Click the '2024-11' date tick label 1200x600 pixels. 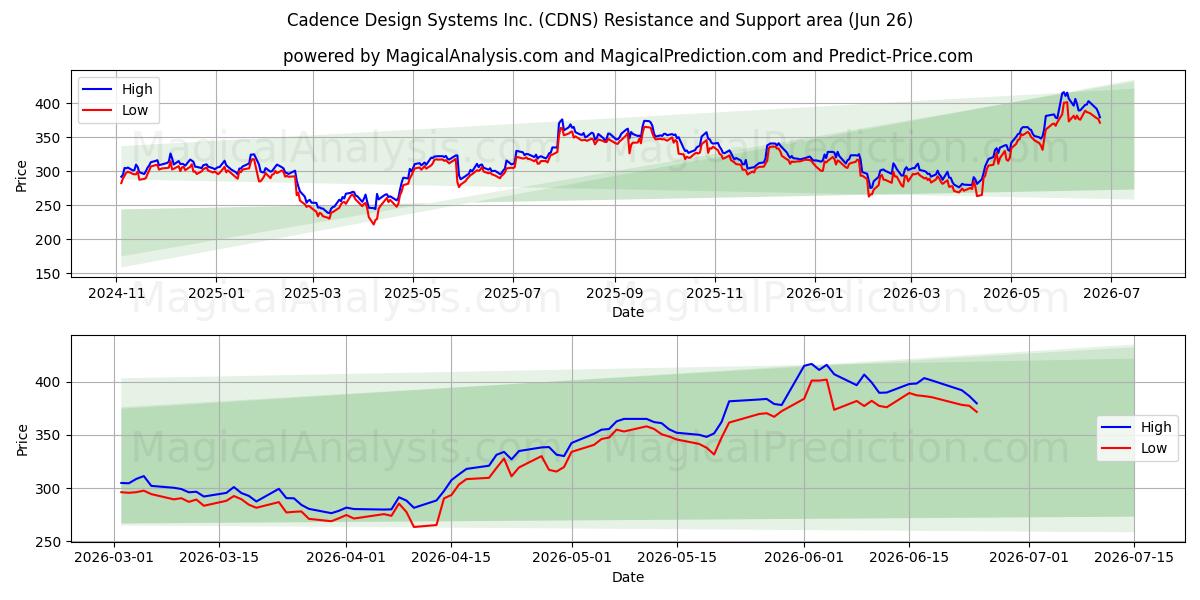(x=117, y=294)
